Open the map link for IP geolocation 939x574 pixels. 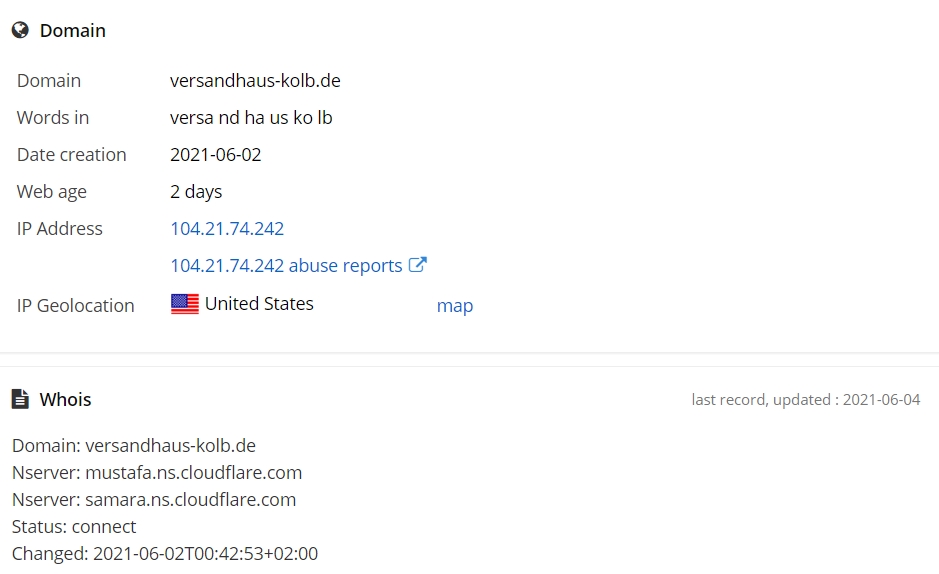coord(455,306)
